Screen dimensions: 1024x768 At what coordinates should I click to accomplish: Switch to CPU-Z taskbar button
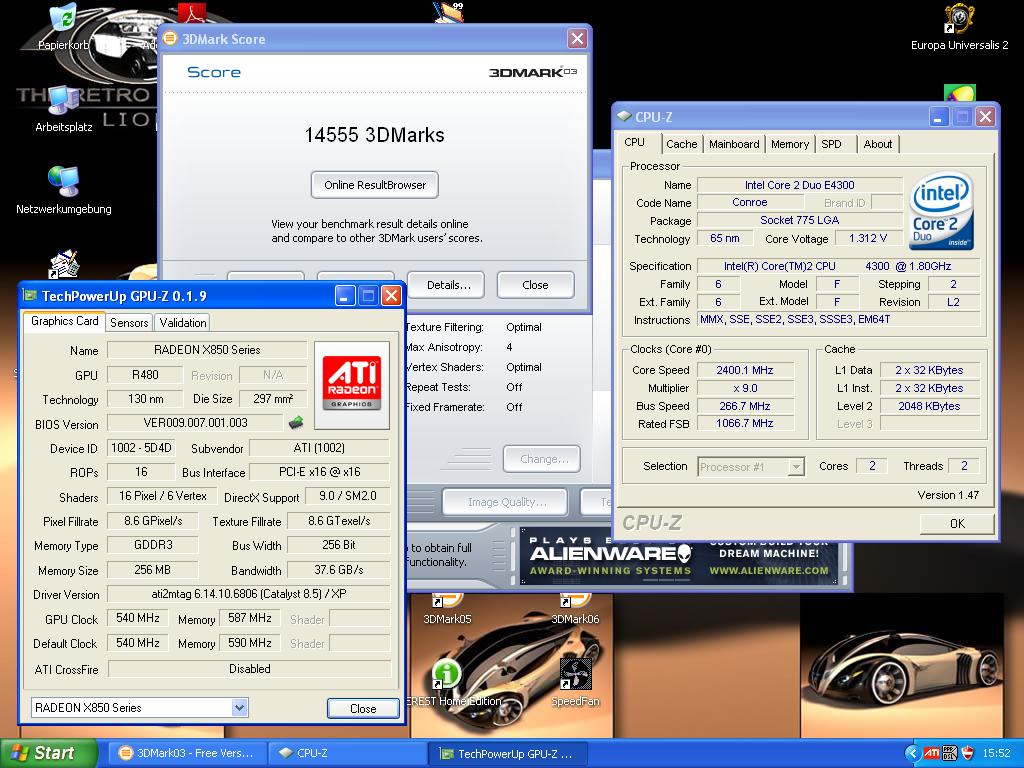(346, 753)
